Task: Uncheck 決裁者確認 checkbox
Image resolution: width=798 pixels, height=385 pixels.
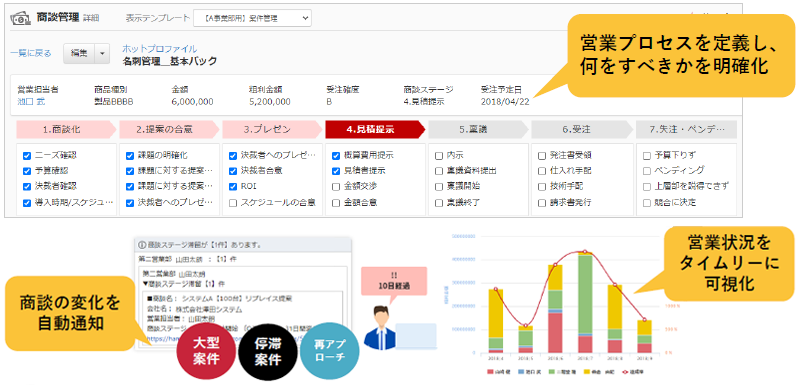Action: (27, 186)
